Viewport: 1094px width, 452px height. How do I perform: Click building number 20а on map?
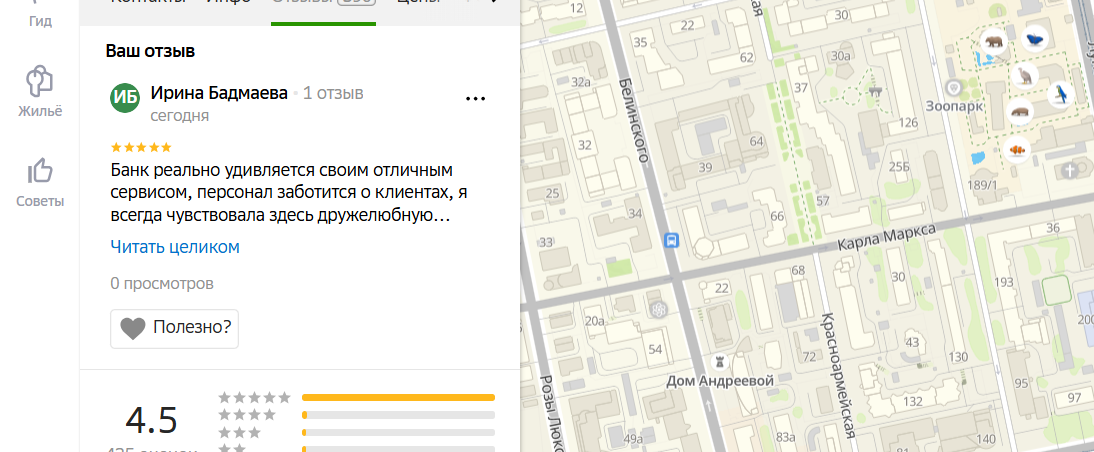coord(594,321)
